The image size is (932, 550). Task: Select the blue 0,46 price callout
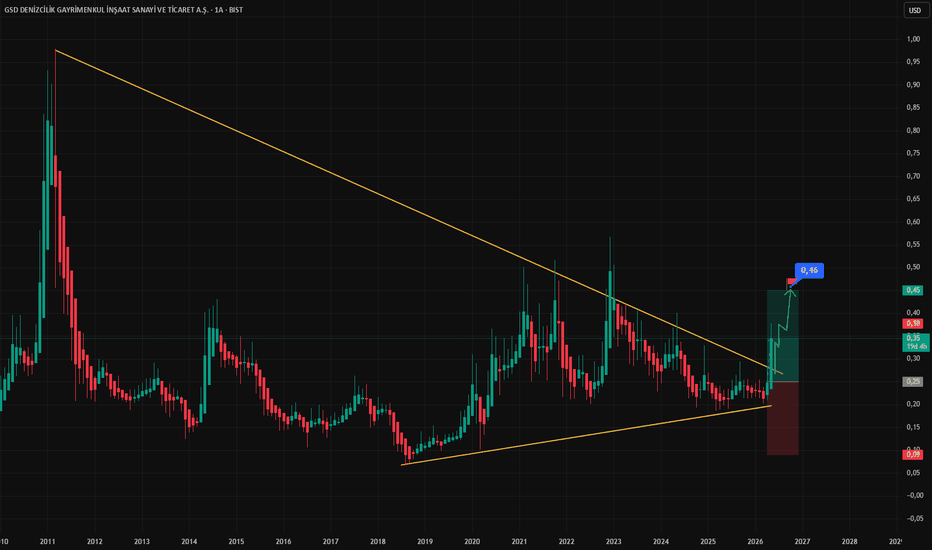tap(809, 271)
